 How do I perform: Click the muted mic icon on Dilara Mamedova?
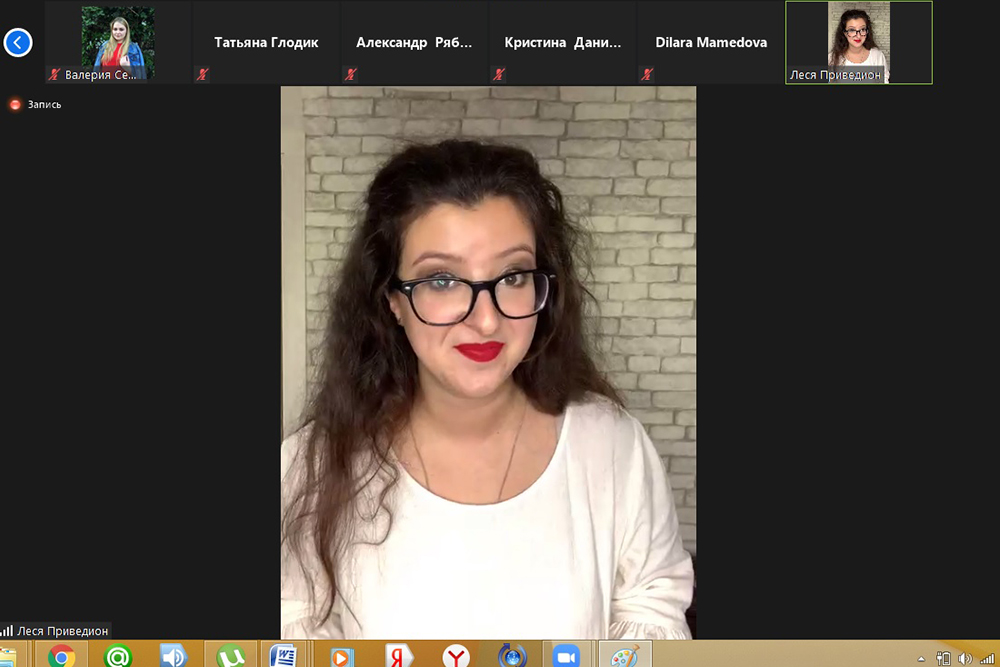point(647,74)
